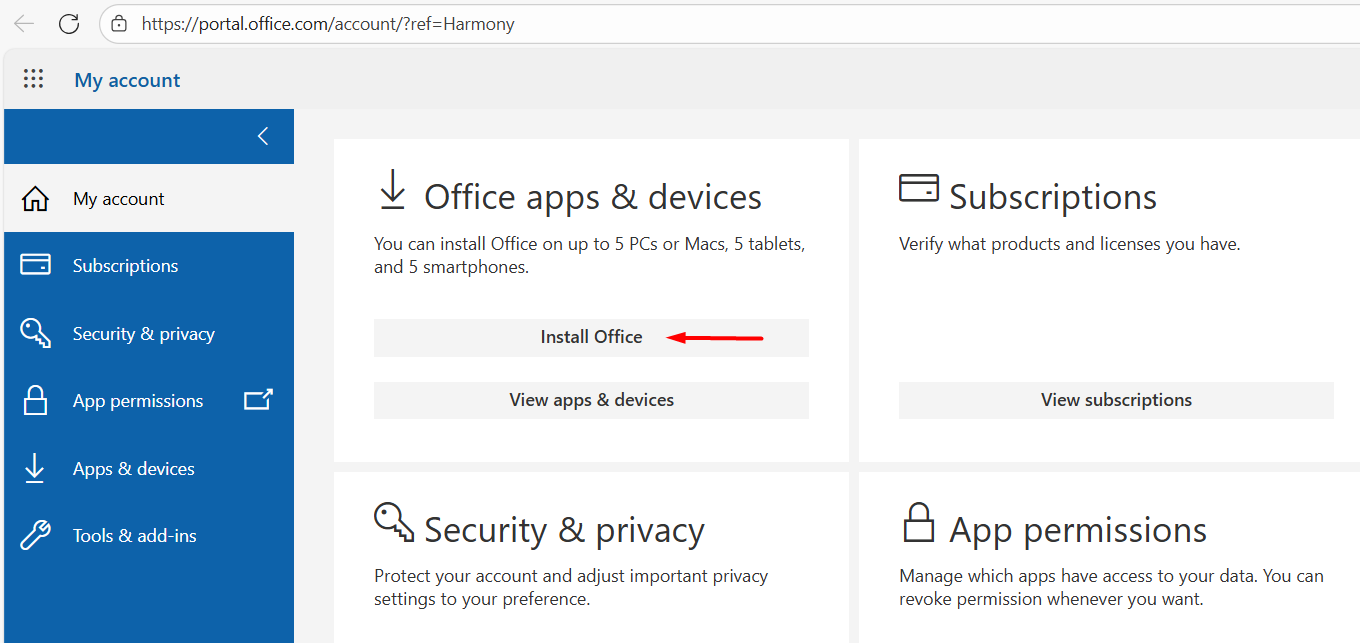Open Tools & add-ins sidebar item

[134, 536]
